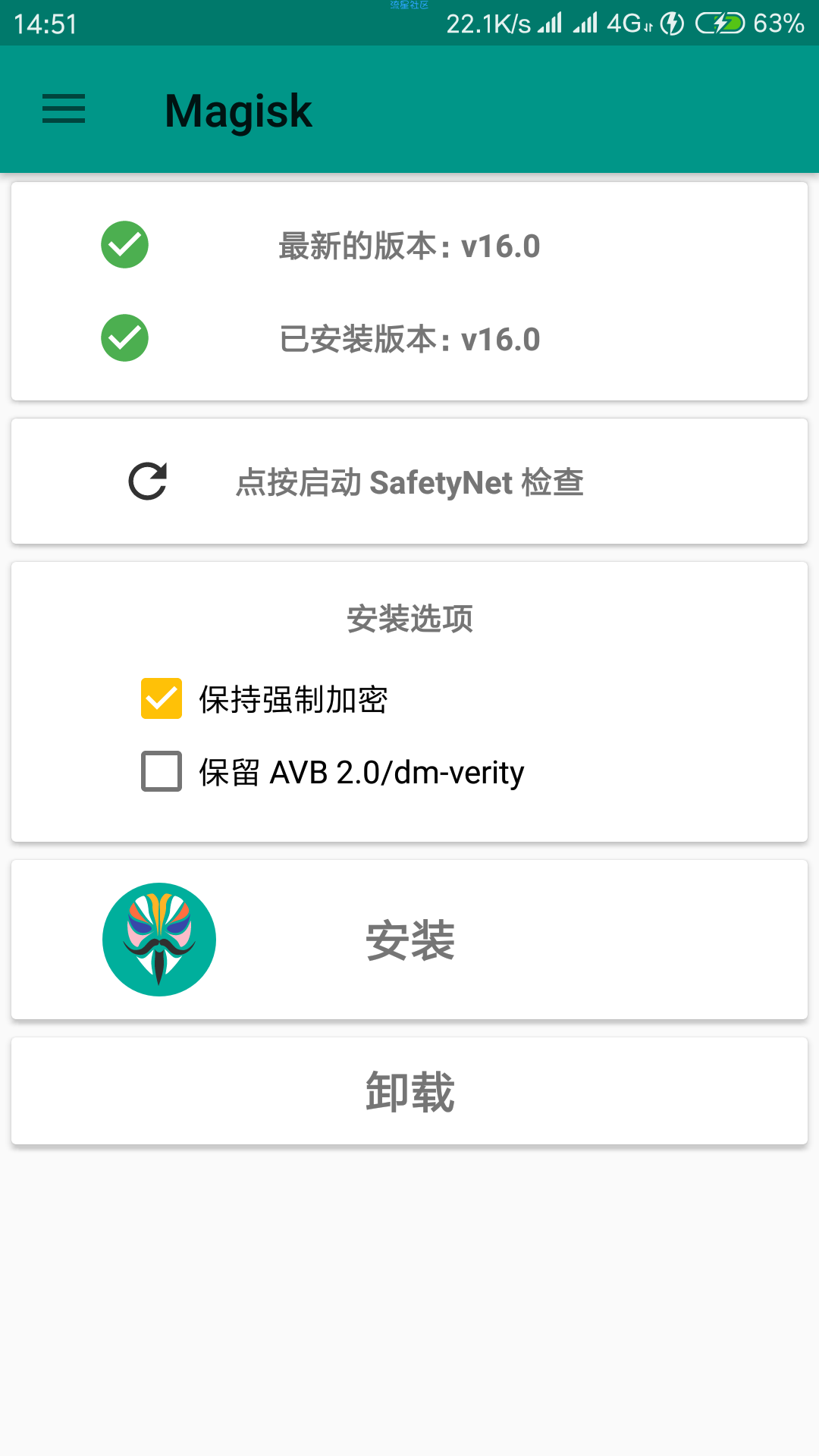This screenshot has height=1456, width=819.
Task: Tap the 保留 AVB 2.0/dm-verity label
Action: 362,773
